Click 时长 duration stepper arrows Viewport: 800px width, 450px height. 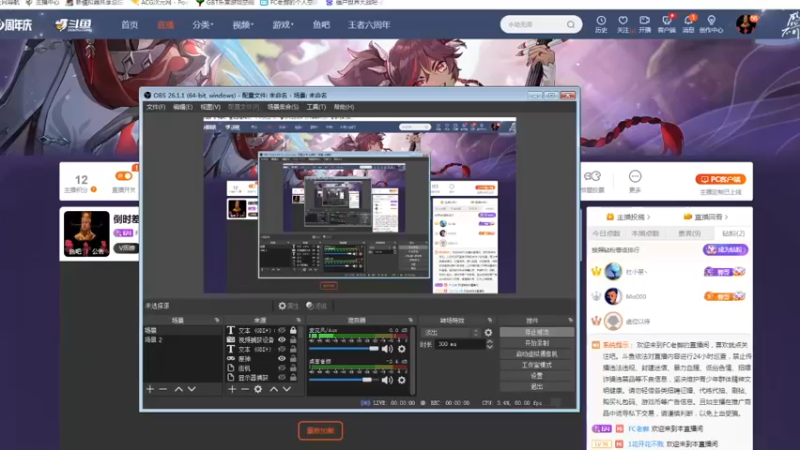click(490, 345)
